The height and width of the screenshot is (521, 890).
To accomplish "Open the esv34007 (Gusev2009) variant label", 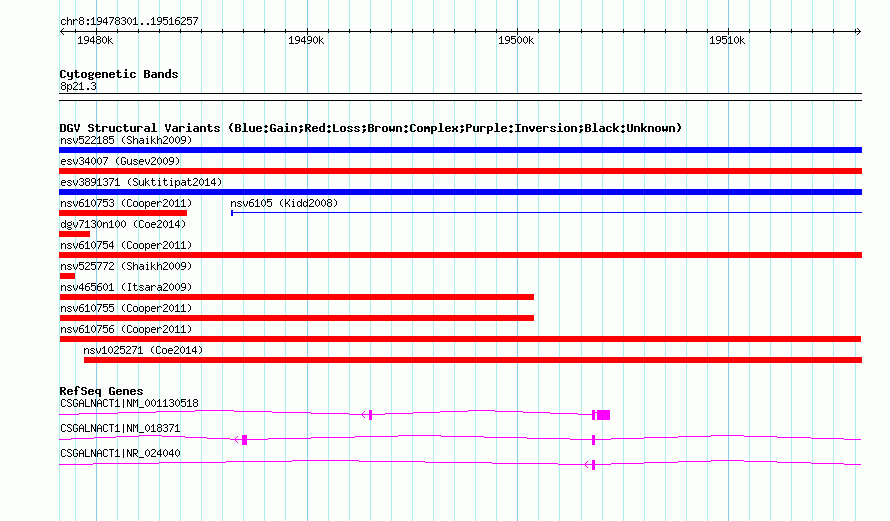I will [120, 161].
